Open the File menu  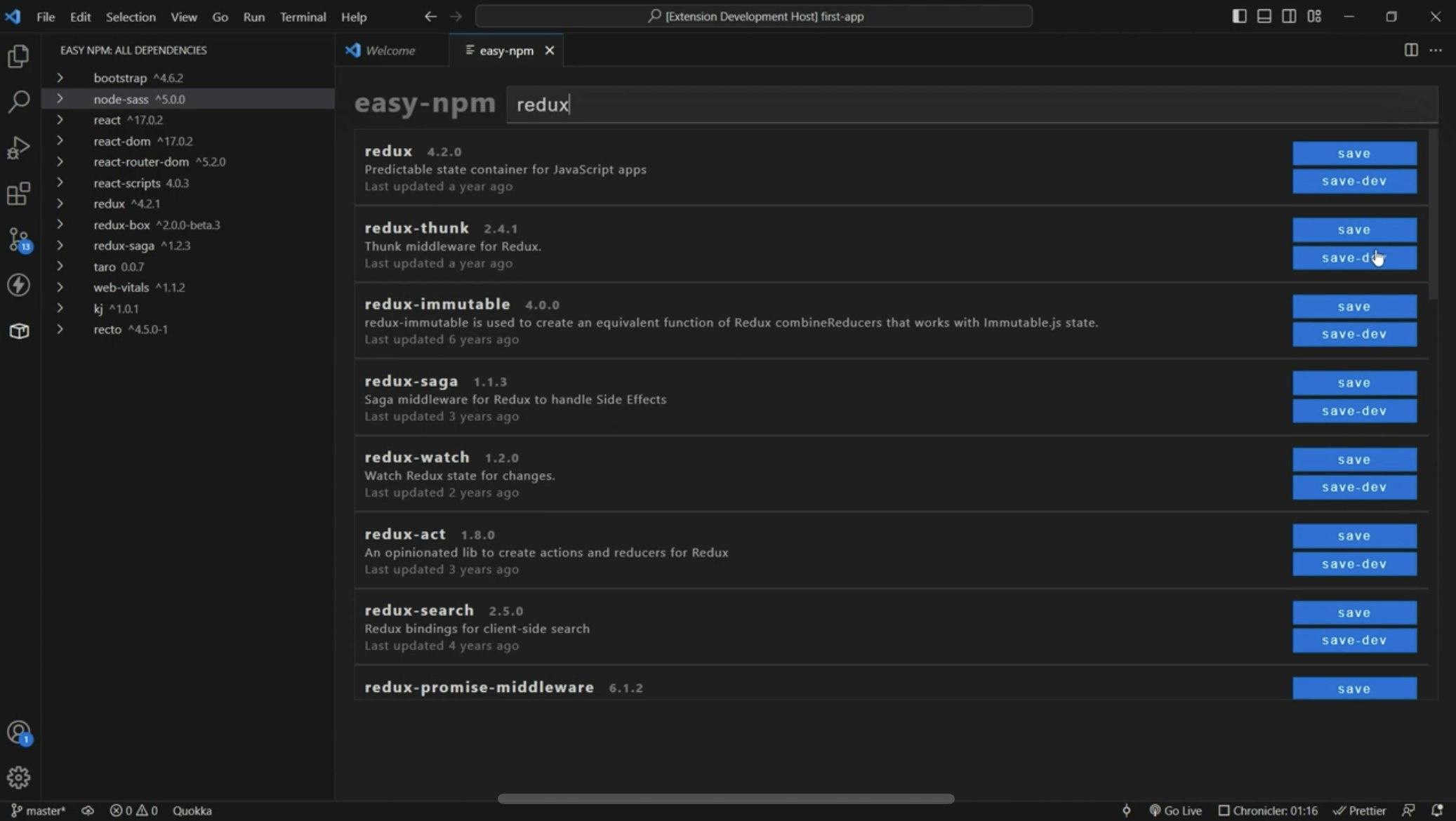46,16
